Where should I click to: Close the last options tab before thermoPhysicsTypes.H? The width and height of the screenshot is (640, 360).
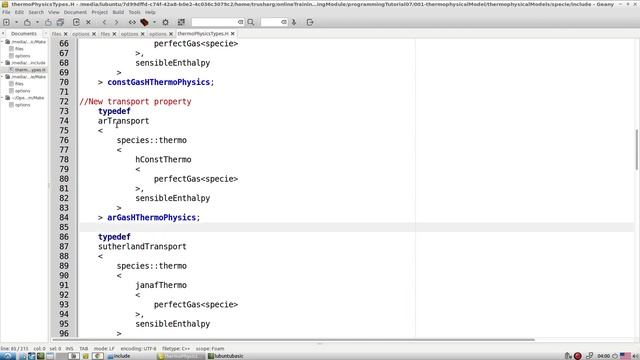point(171,34)
